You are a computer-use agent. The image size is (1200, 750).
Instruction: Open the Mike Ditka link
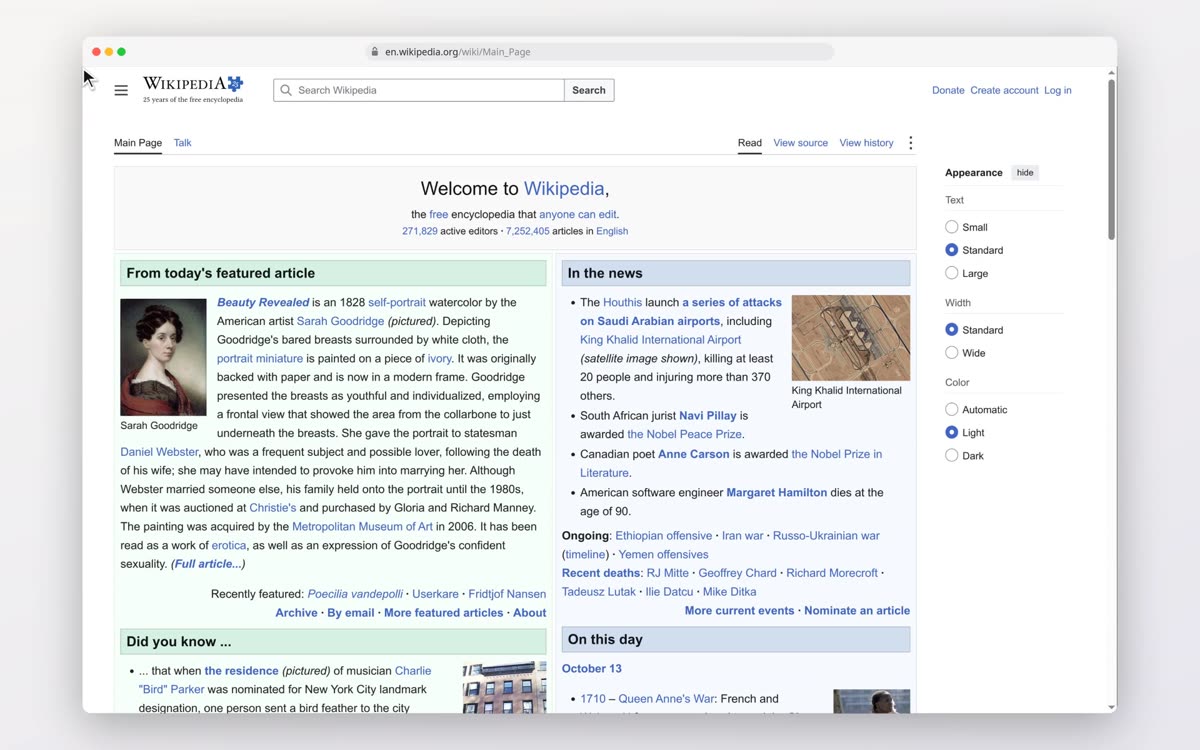(729, 592)
